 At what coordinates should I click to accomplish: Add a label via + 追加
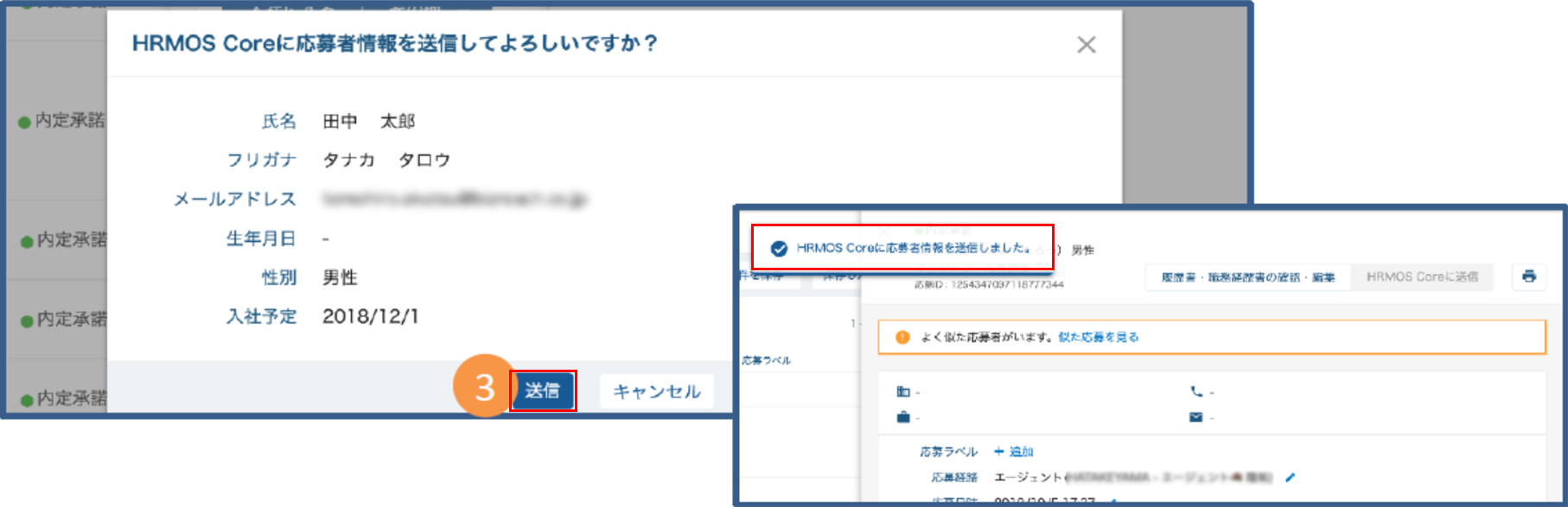pyautogui.click(x=1013, y=452)
